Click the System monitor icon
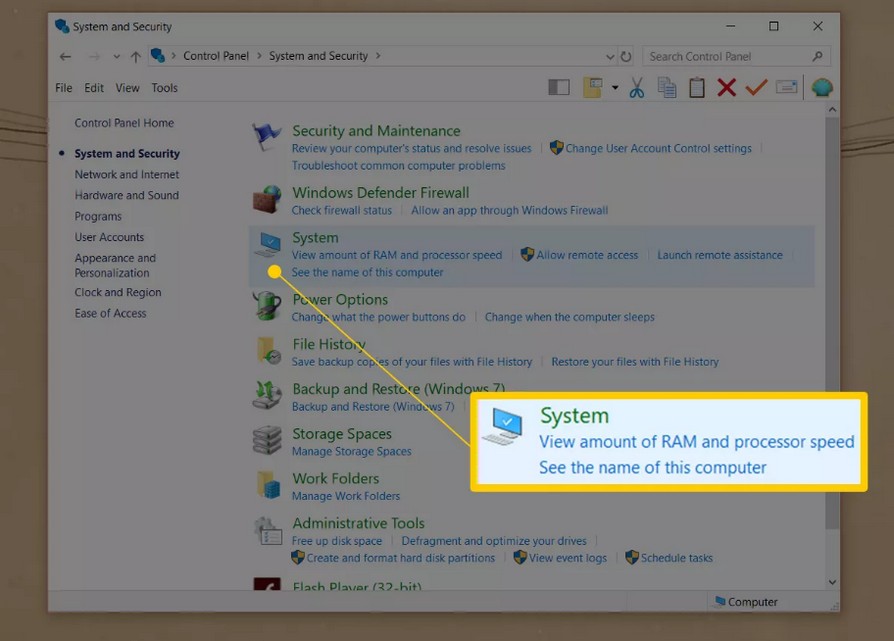 point(268,245)
